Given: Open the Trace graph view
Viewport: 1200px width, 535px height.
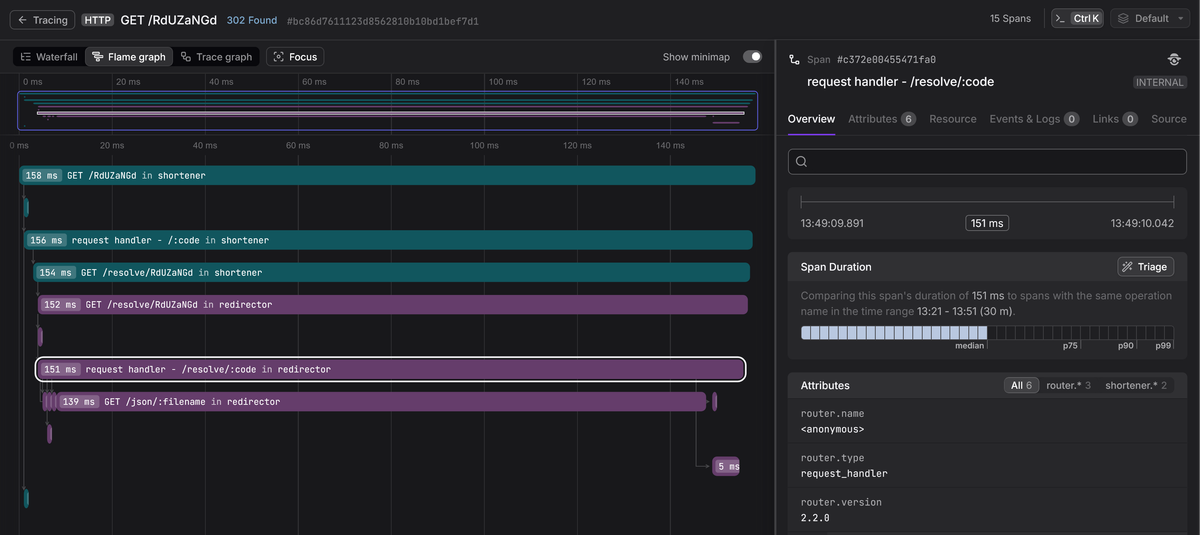Looking at the screenshot, I should tap(216, 57).
